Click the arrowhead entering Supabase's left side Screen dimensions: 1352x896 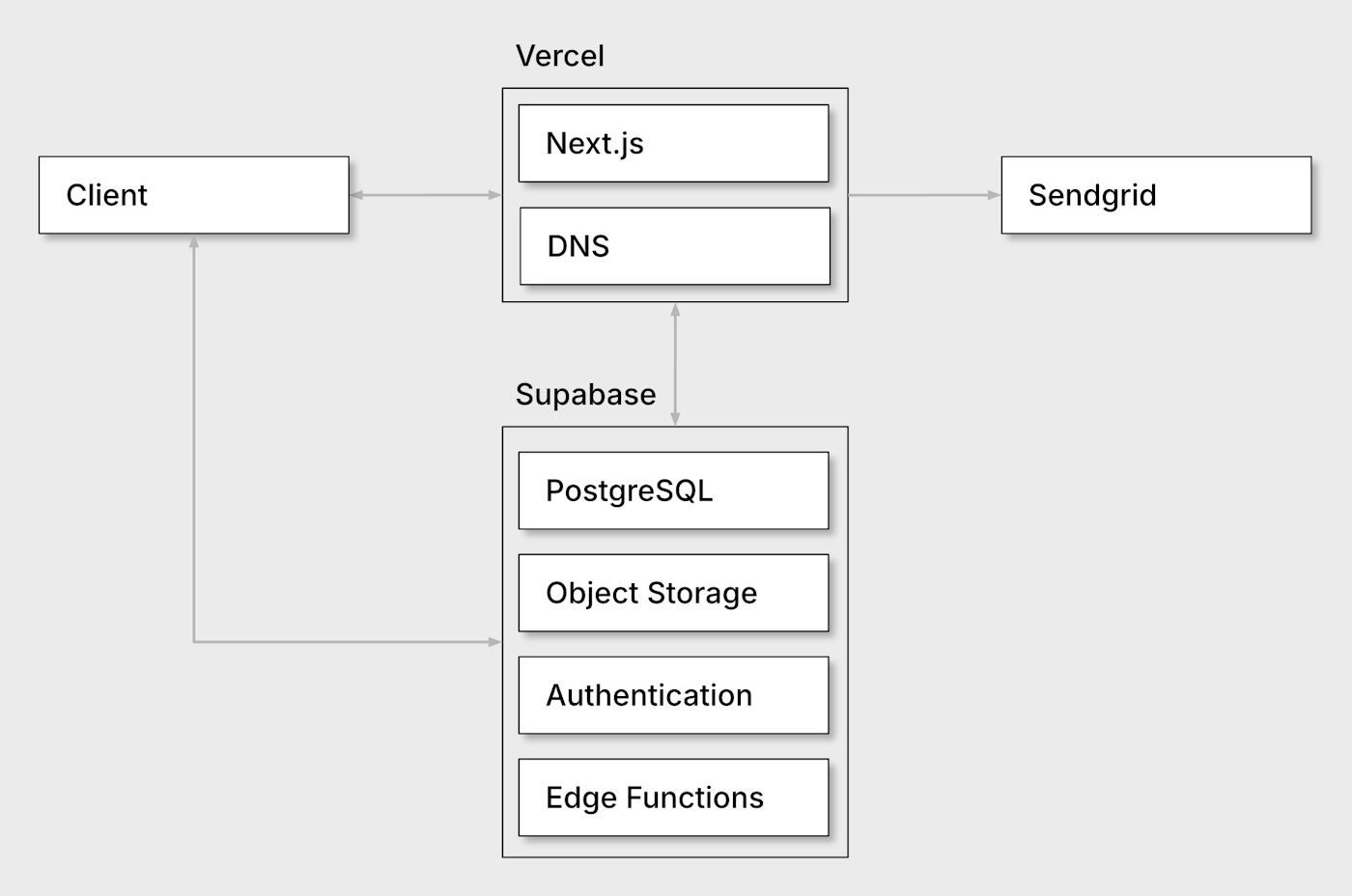point(494,641)
